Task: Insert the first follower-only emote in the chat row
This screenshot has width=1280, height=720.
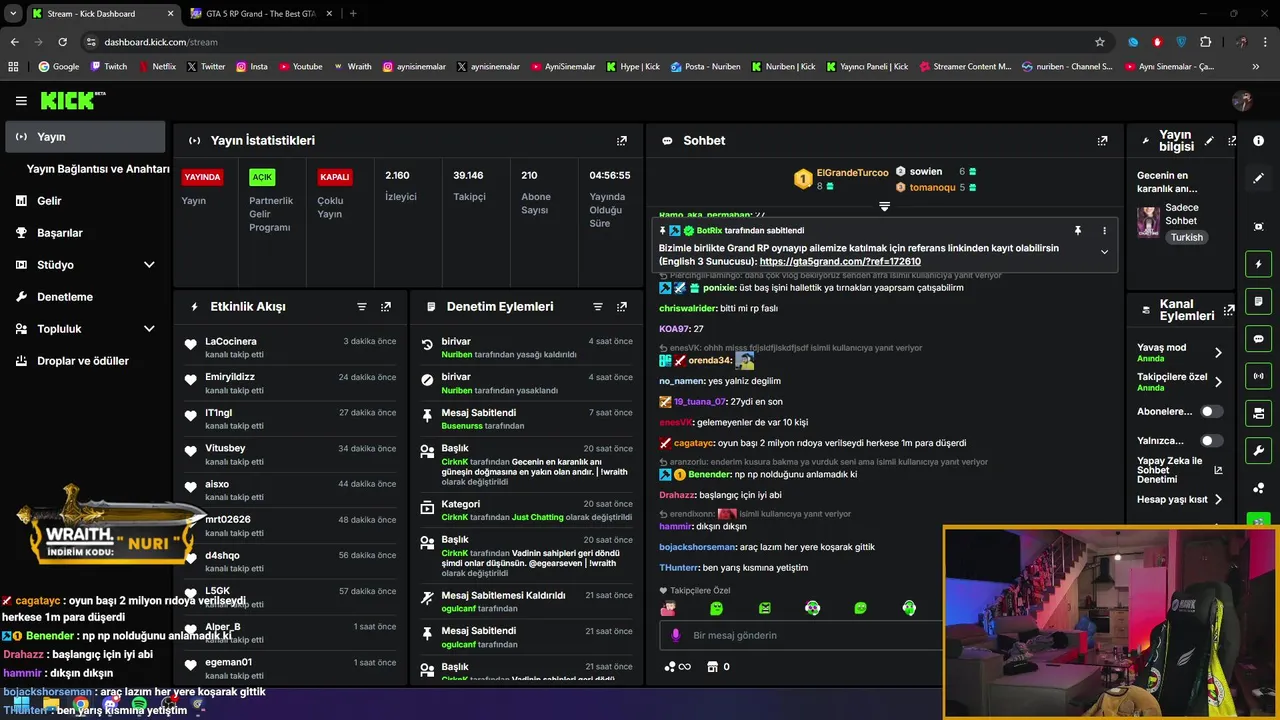Action: coord(668,608)
